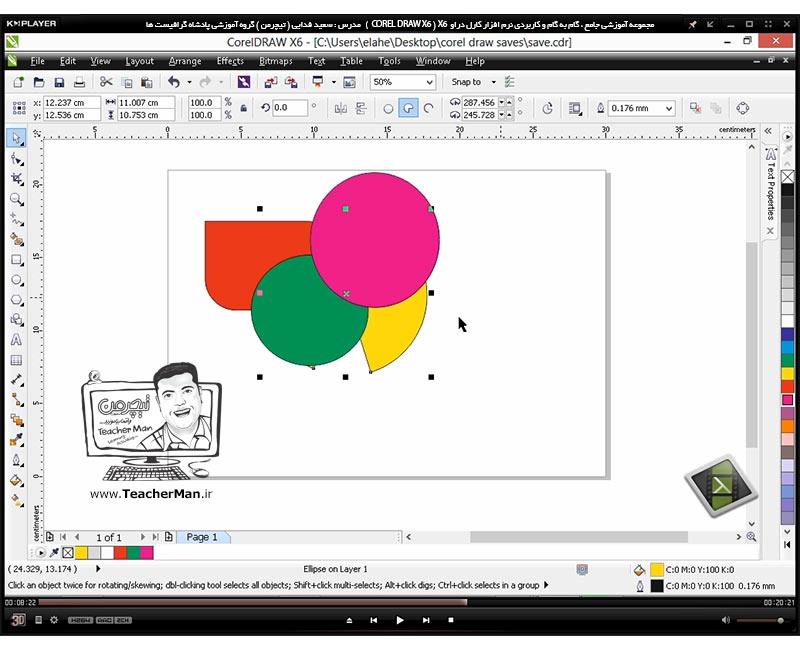Select the Table tool

click(x=16, y=360)
